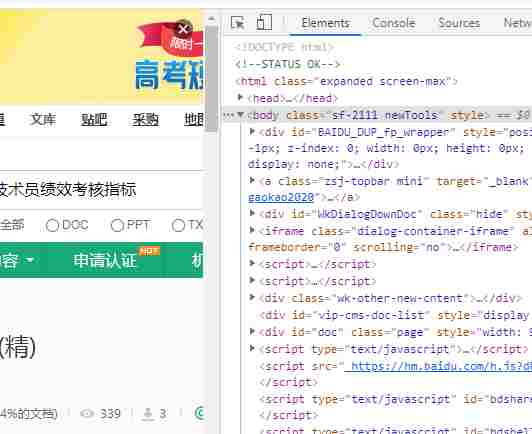Image resolution: width=532 pixels, height=434 pixels.
Task: Click the views eye icon beside 339
Action: point(87,413)
